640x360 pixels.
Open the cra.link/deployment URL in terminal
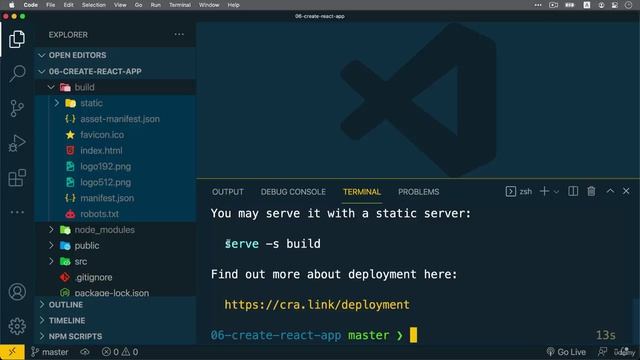(317, 305)
